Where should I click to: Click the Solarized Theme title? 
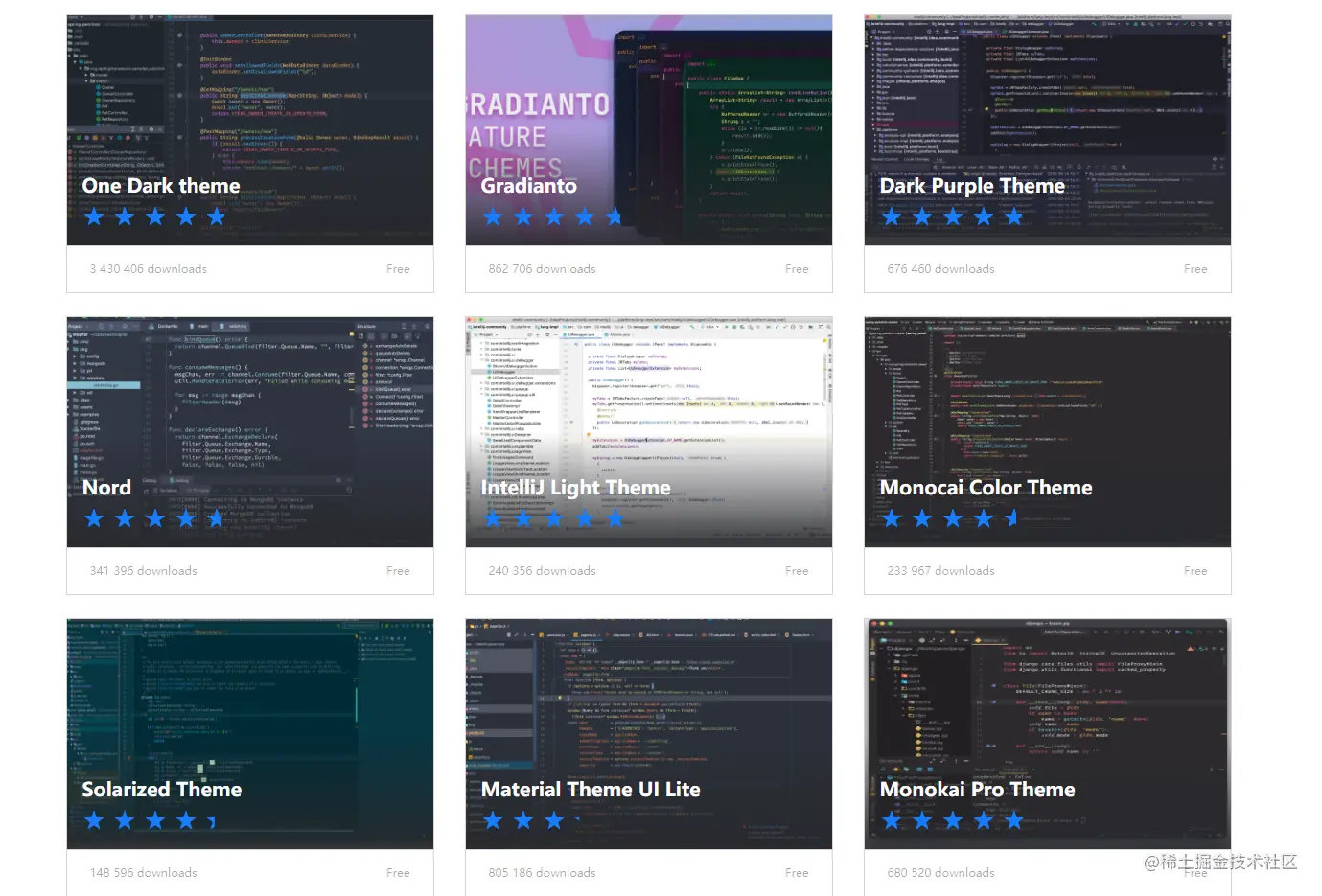coord(161,790)
